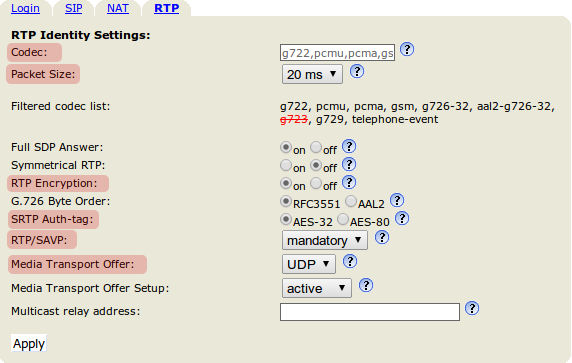Click the Apply button

click(29, 343)
